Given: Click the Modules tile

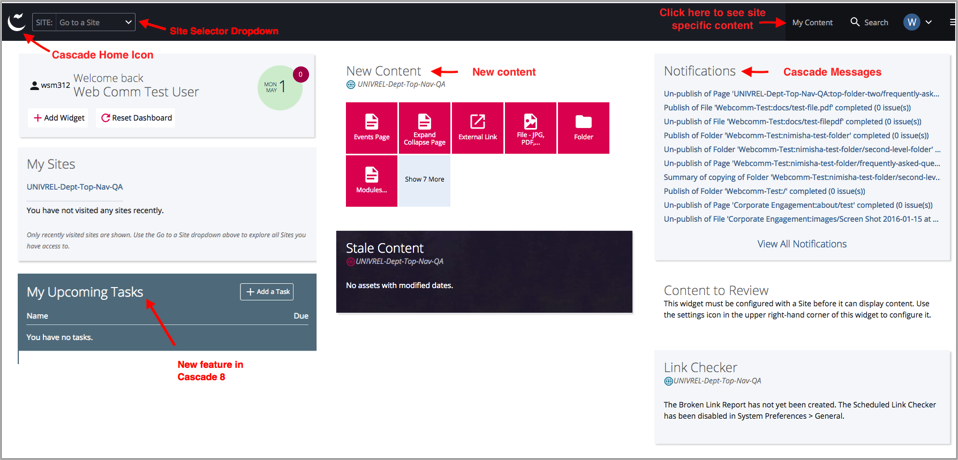Looking at the screenshot, I should coord(371,181).
